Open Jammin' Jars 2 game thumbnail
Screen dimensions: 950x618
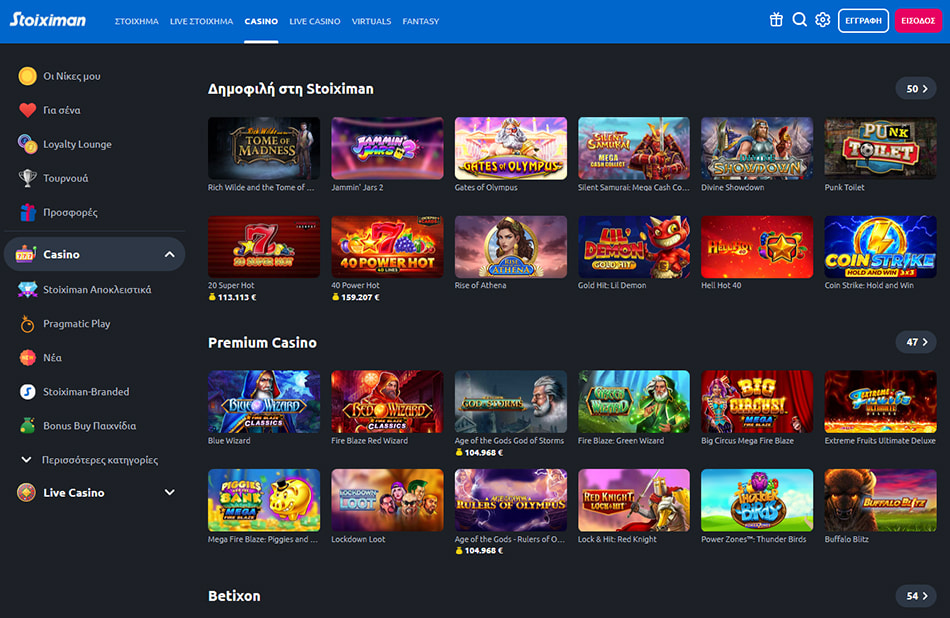coord(387,148)
